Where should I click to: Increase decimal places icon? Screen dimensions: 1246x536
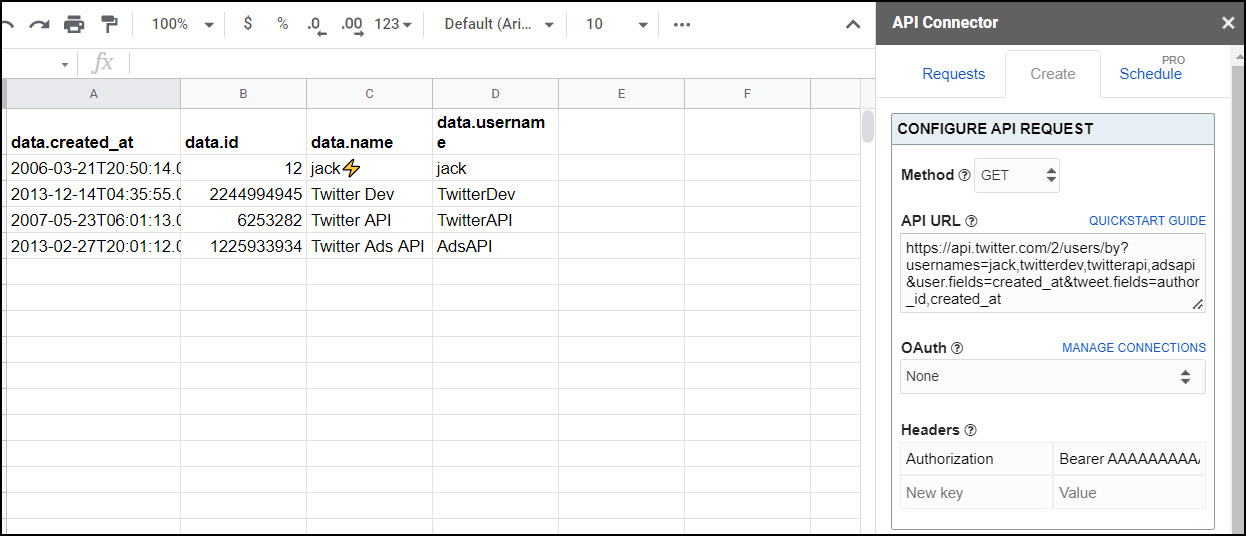click(351, 24)
